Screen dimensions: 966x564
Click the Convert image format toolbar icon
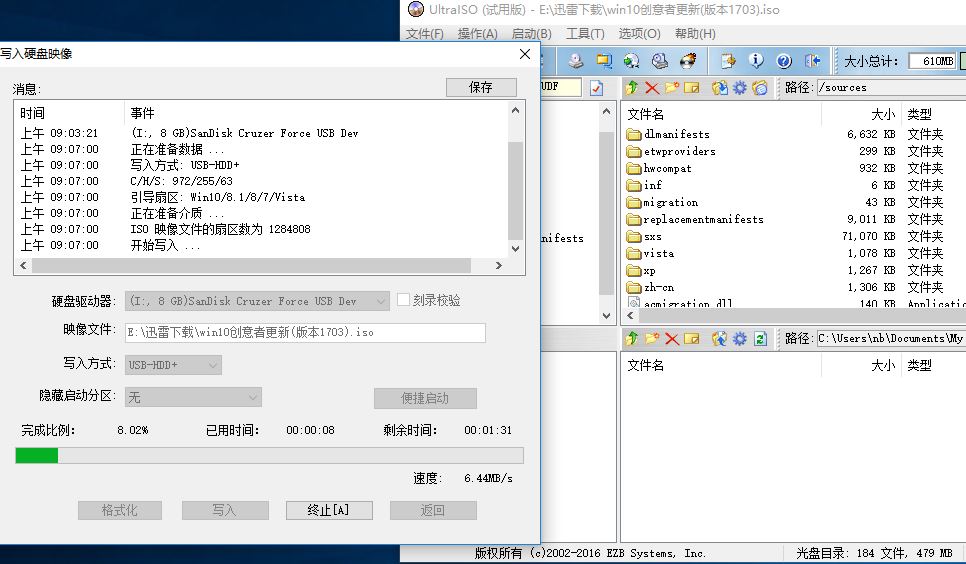631,60
